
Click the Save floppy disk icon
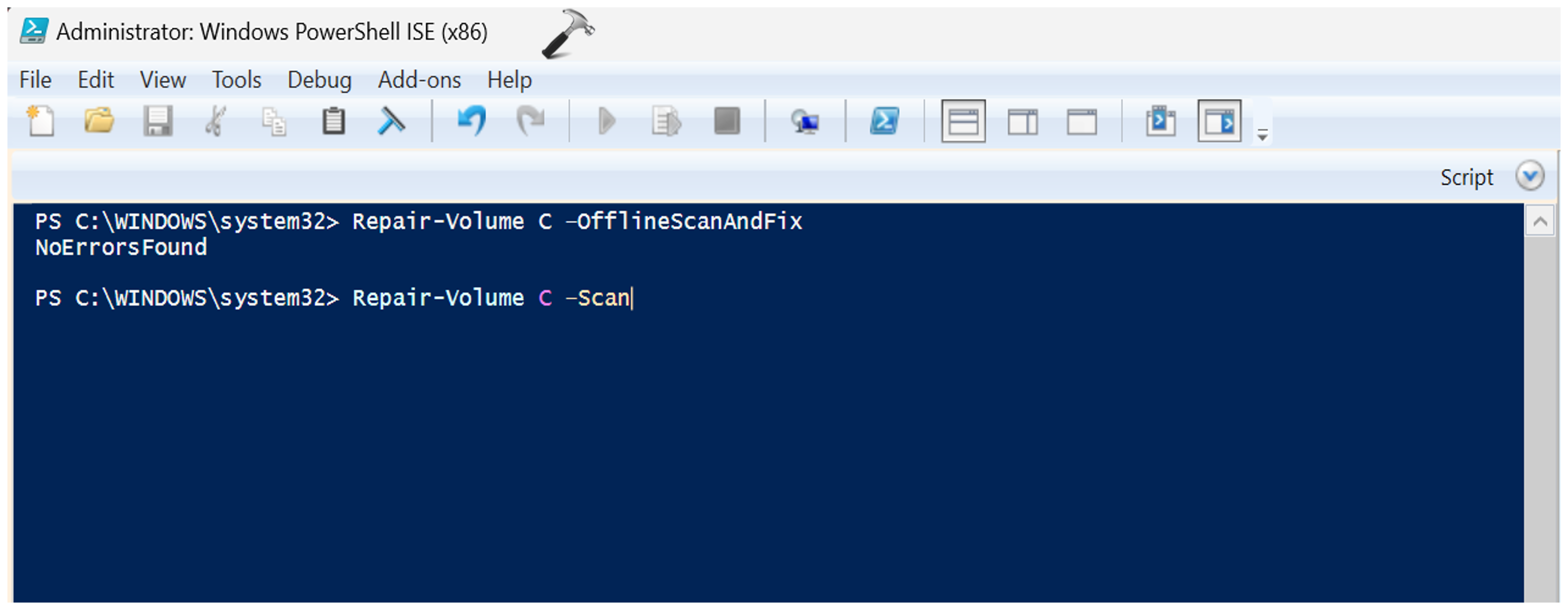pos(158,121)
